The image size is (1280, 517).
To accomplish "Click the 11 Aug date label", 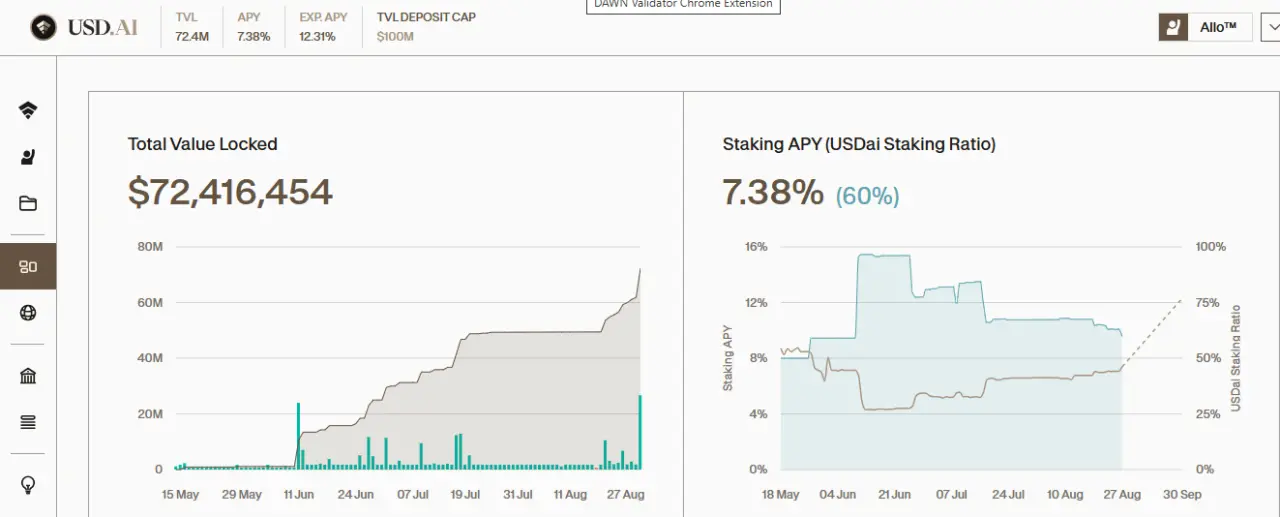I will (x=570, y=494).
